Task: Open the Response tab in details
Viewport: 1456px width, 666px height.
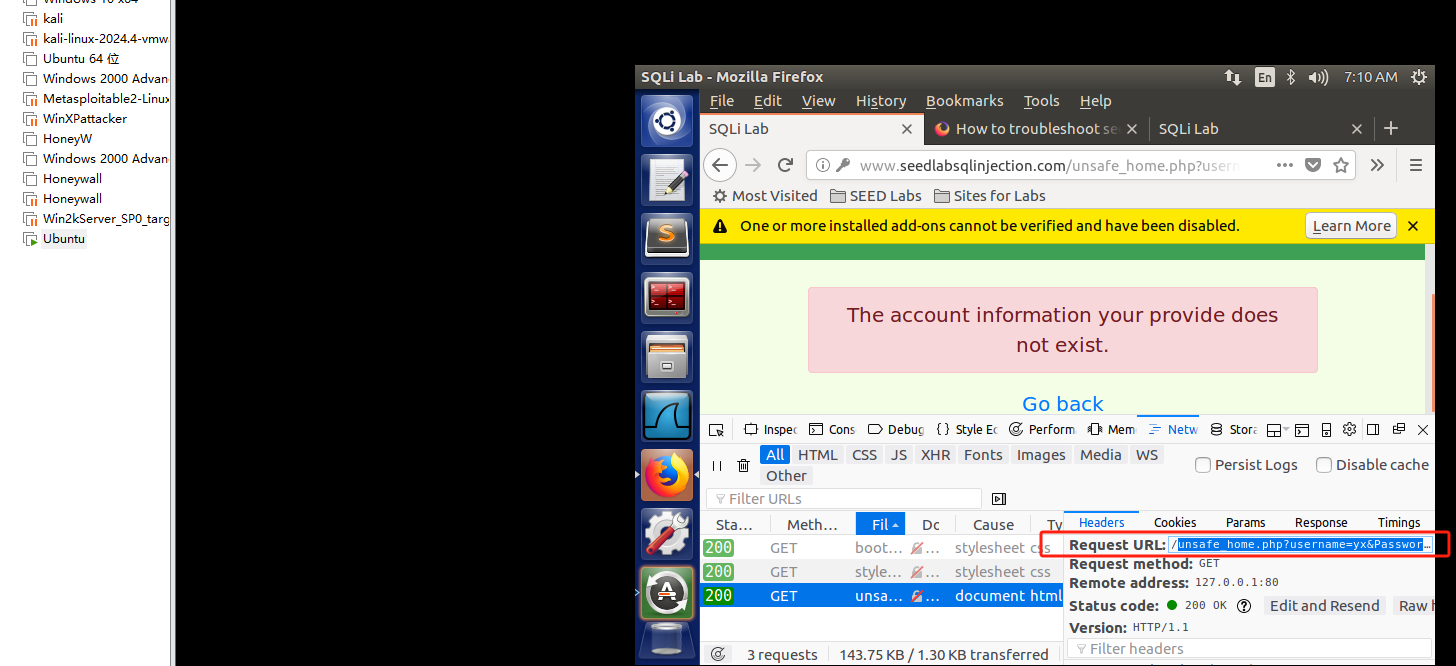Action: click(1321, 522)
